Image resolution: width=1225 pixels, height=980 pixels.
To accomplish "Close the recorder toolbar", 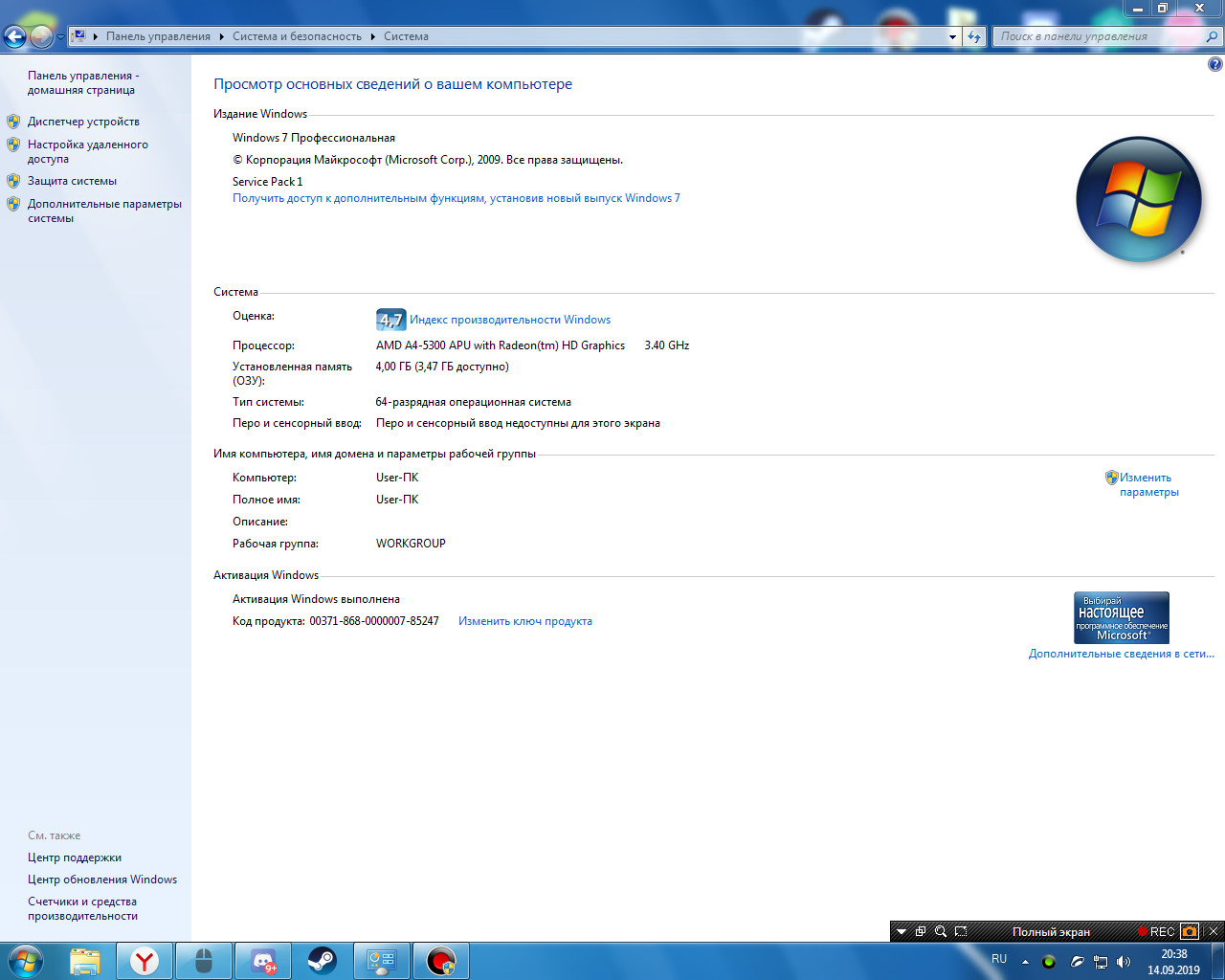I will tap(1214, 931).
